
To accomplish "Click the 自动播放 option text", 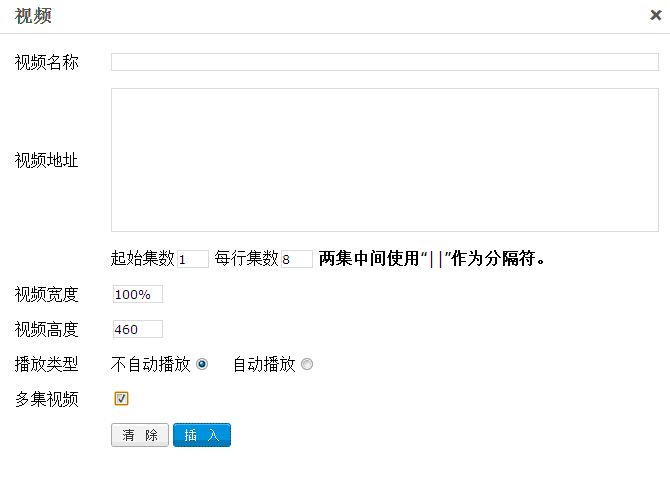I will click(x=263, y=364).
